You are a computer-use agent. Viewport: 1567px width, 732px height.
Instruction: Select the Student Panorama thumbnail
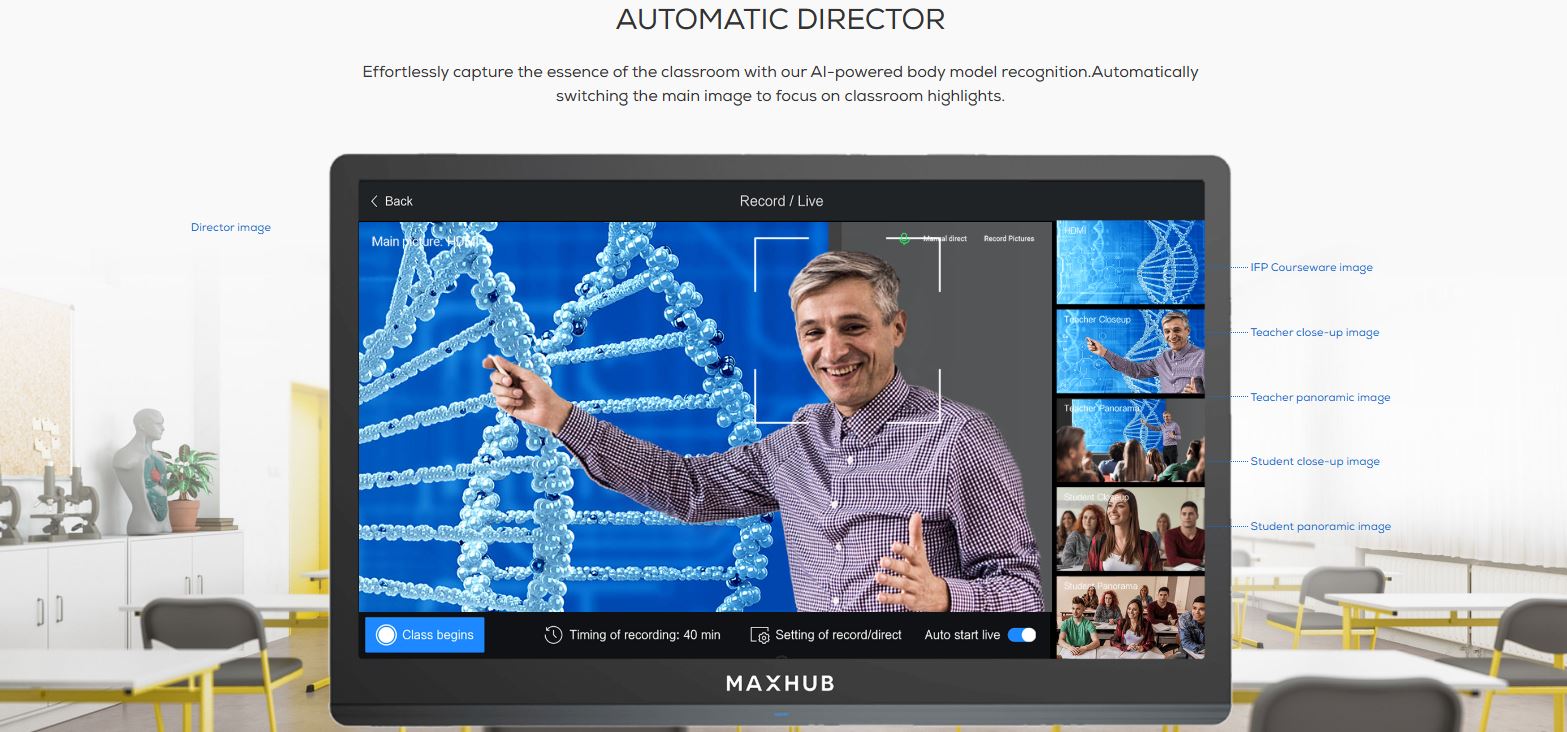point(1130,616)
